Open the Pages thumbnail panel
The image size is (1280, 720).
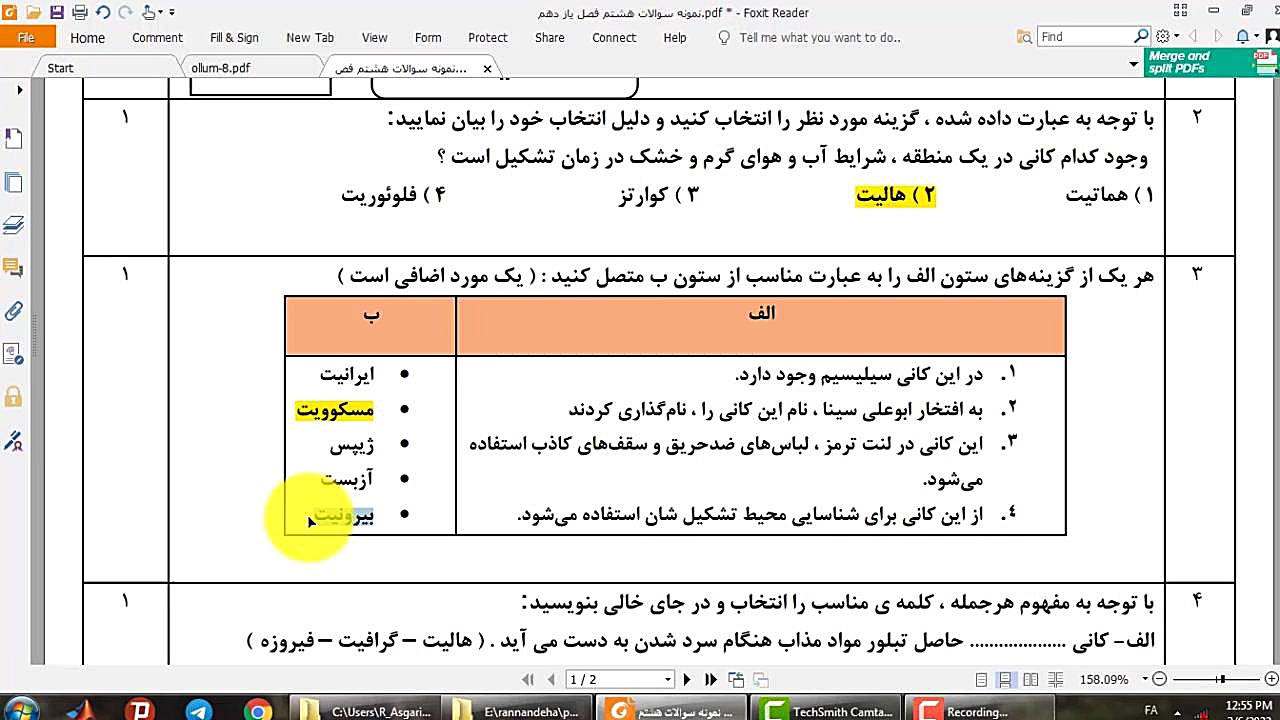[13, 182]
